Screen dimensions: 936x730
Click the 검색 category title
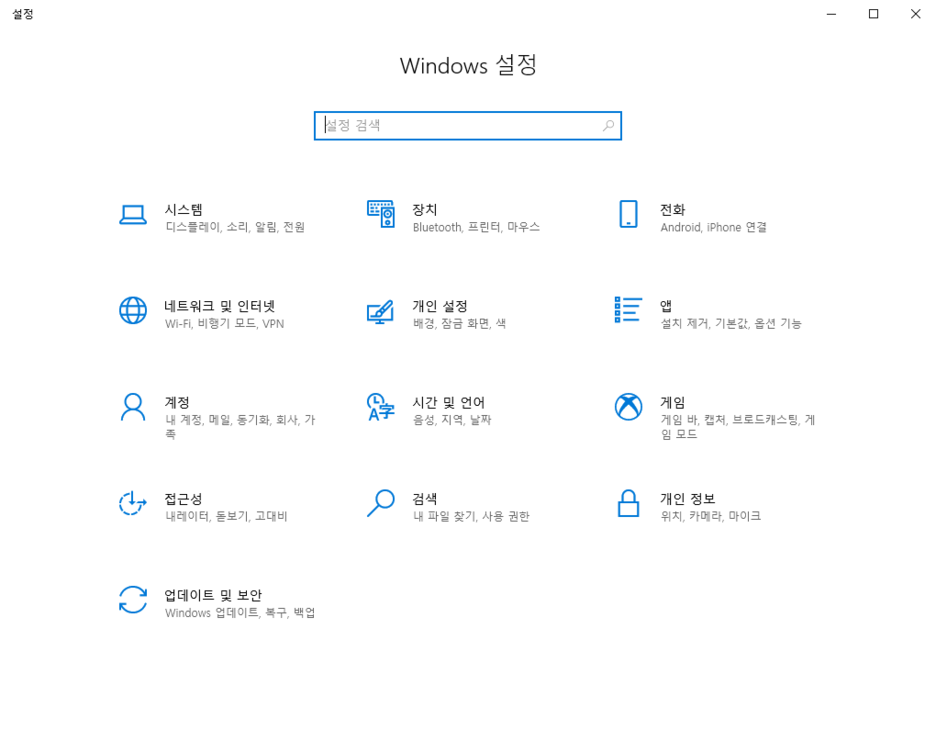coord(424,499)
